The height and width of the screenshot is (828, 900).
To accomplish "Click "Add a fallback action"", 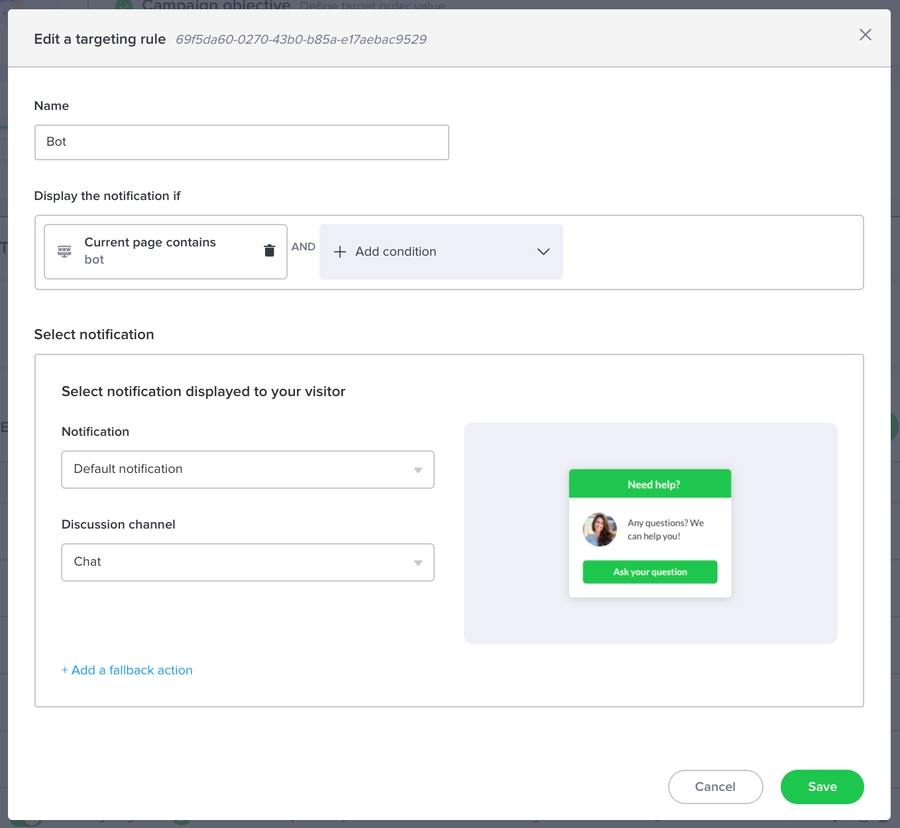I will coord(127,670).
